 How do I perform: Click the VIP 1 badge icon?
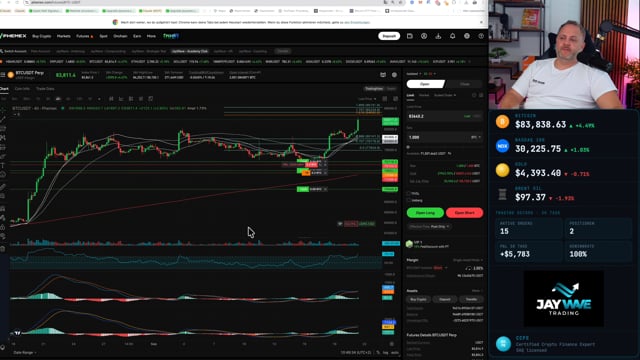tap(409, 244)
